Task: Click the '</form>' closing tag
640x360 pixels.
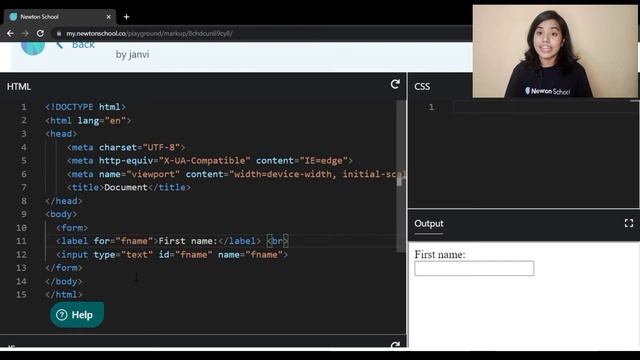Action: (x=64, y=268)
